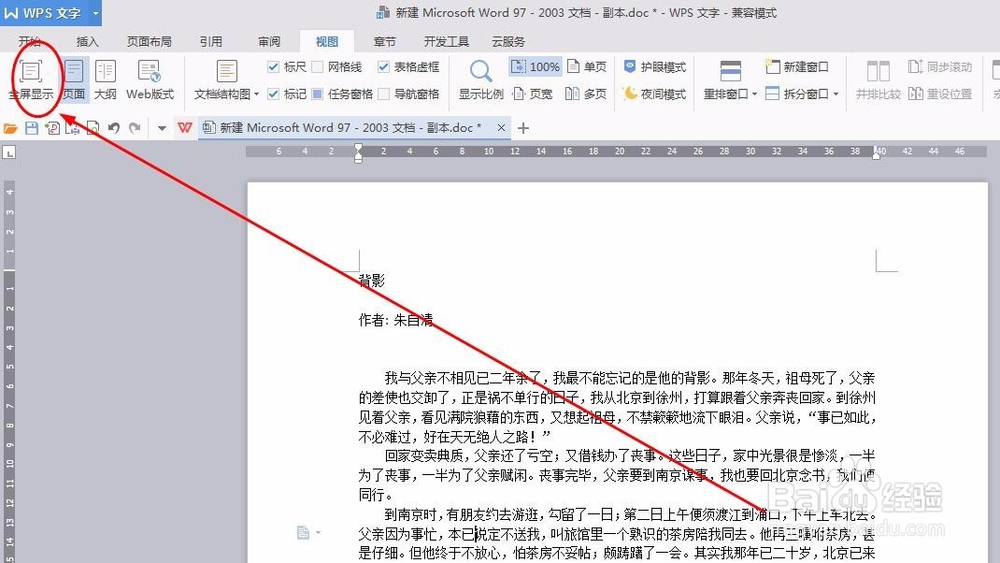1000x563 pixels.
Task: Expand 重排窗口 dropdown arrow
Action: 754,94
